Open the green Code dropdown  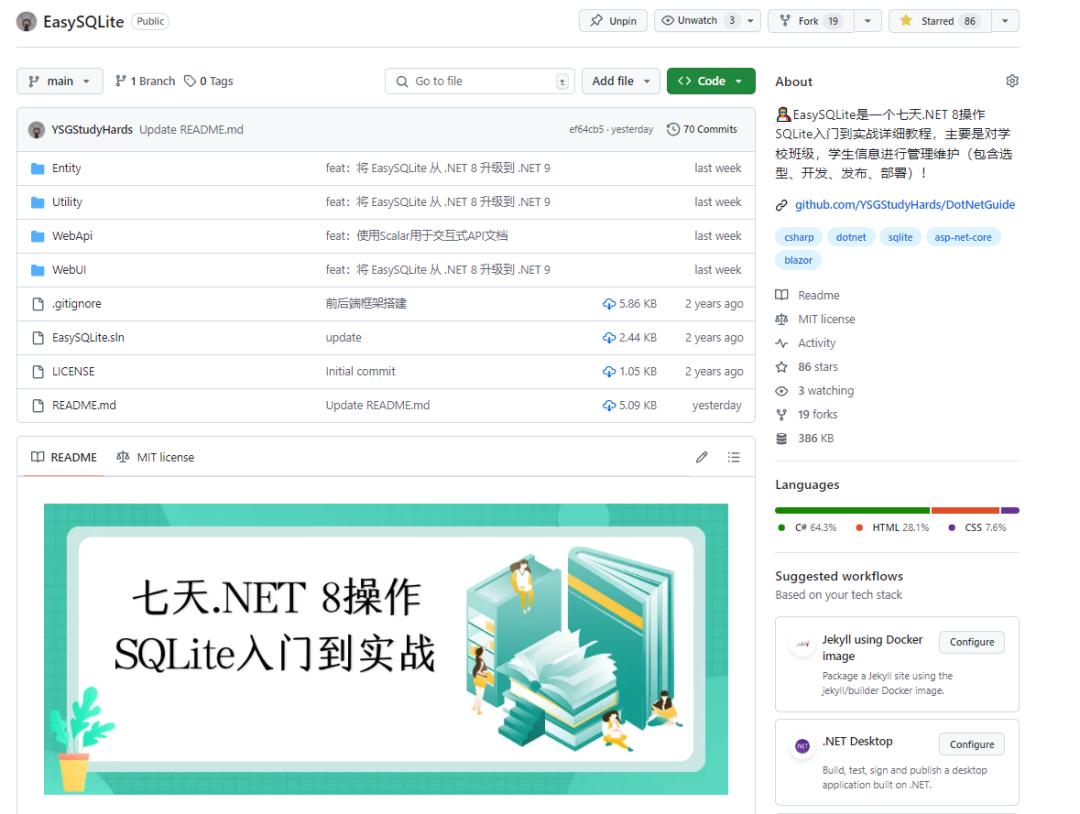pos(711,81)
